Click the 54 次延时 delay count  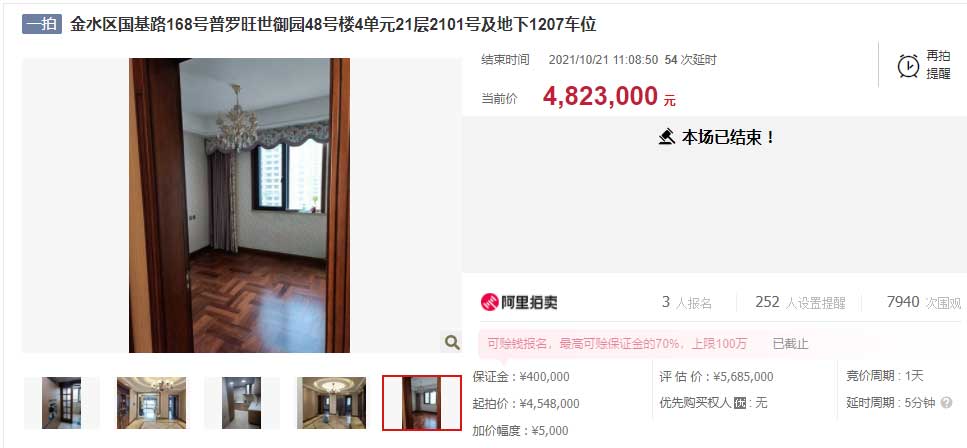tap(691, 60)
